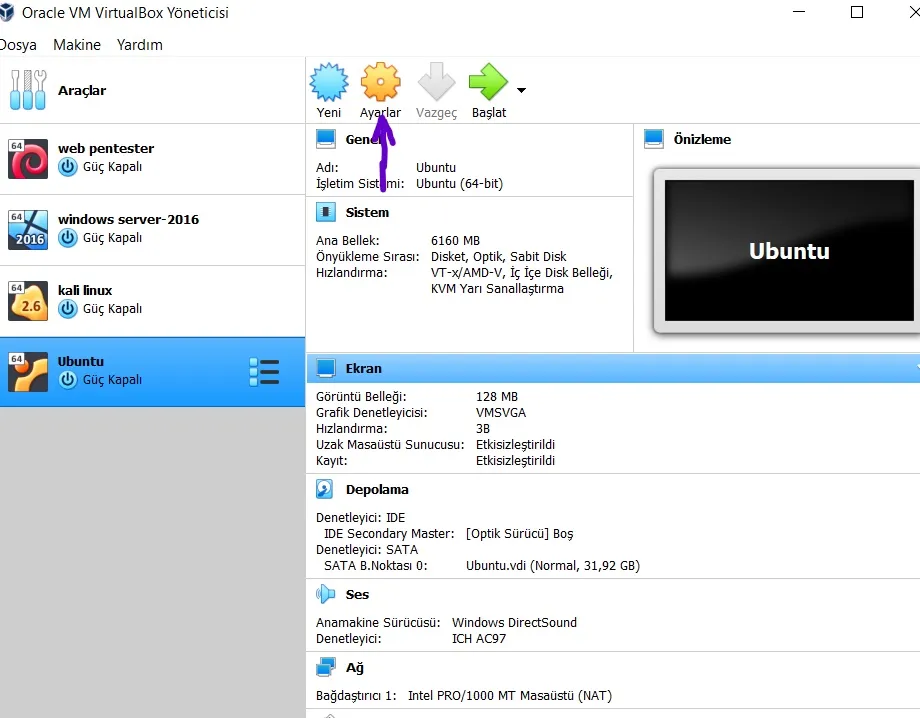Click the 6160 MB memory value

[x=455, y=241]
